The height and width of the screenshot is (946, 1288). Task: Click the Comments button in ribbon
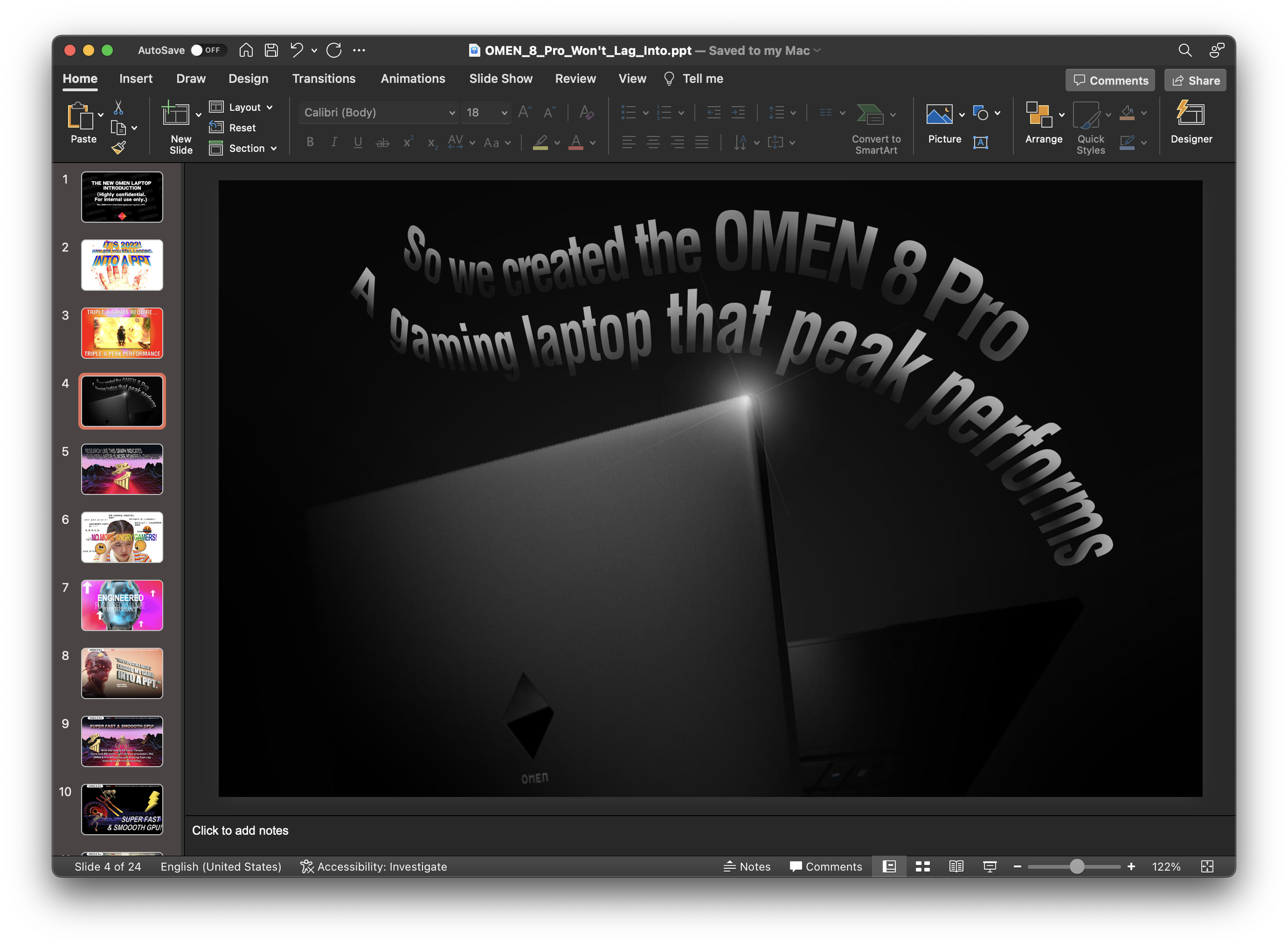1110,80
